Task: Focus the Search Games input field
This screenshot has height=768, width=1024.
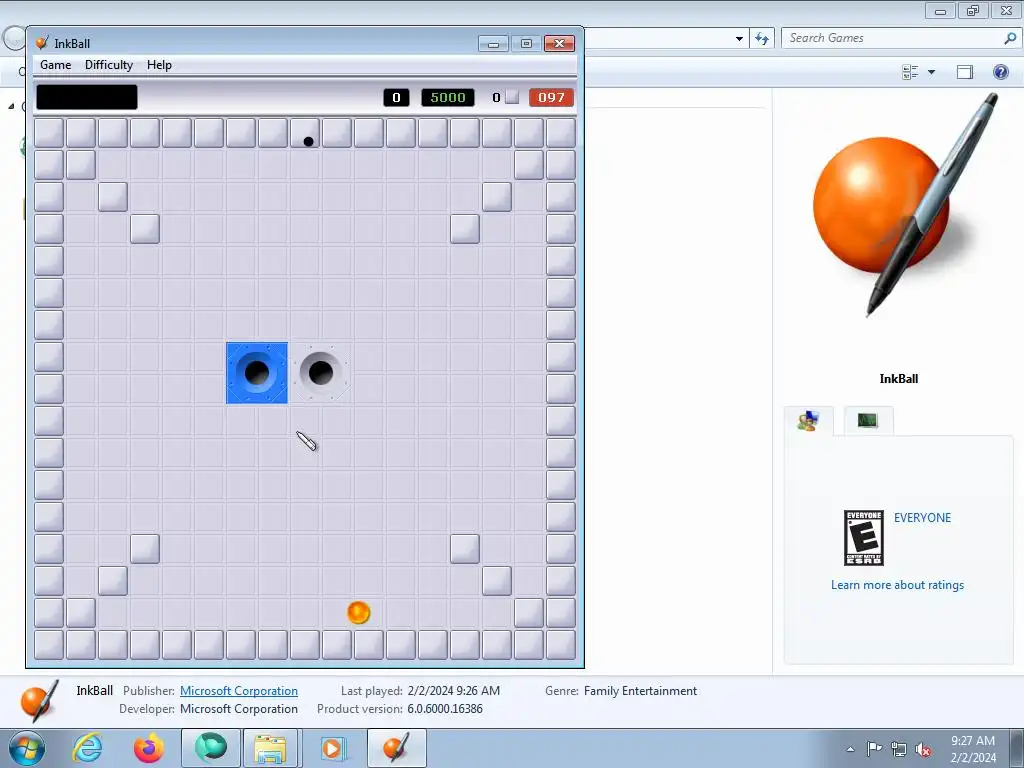Action: pos(893,38)
